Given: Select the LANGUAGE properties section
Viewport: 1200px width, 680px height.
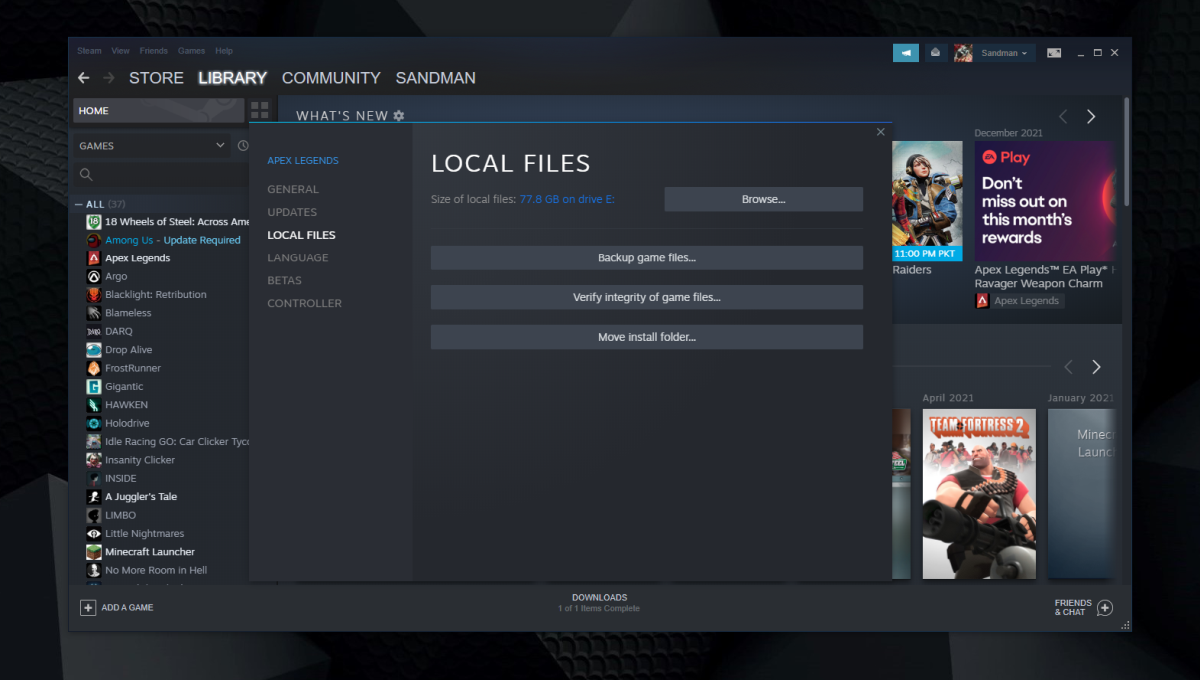Looking at the screenshot, I should [x=297, y=258].
